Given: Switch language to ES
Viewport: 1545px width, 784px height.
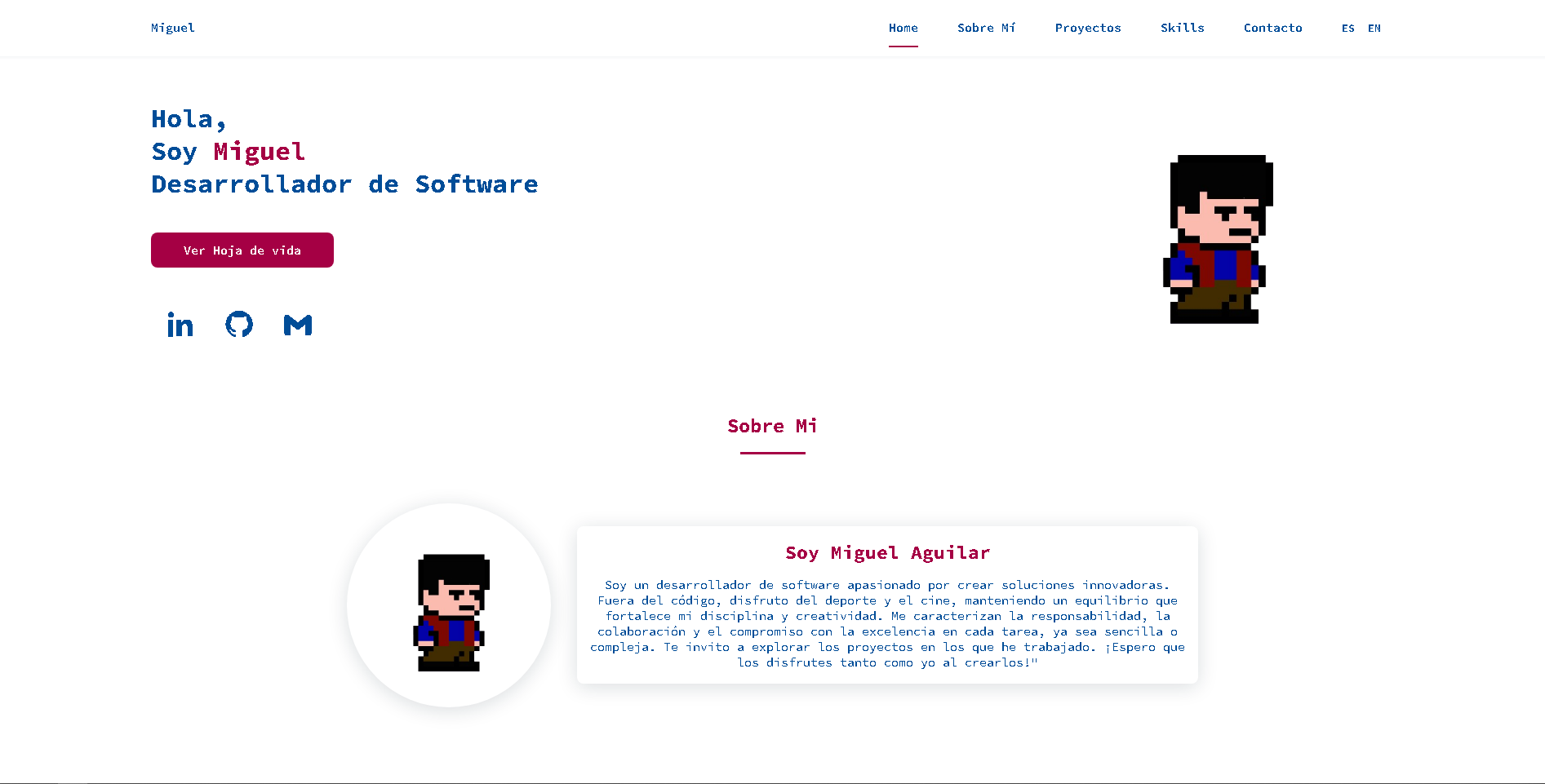Looking at the screenshot, I should (x=1347, y=28).
